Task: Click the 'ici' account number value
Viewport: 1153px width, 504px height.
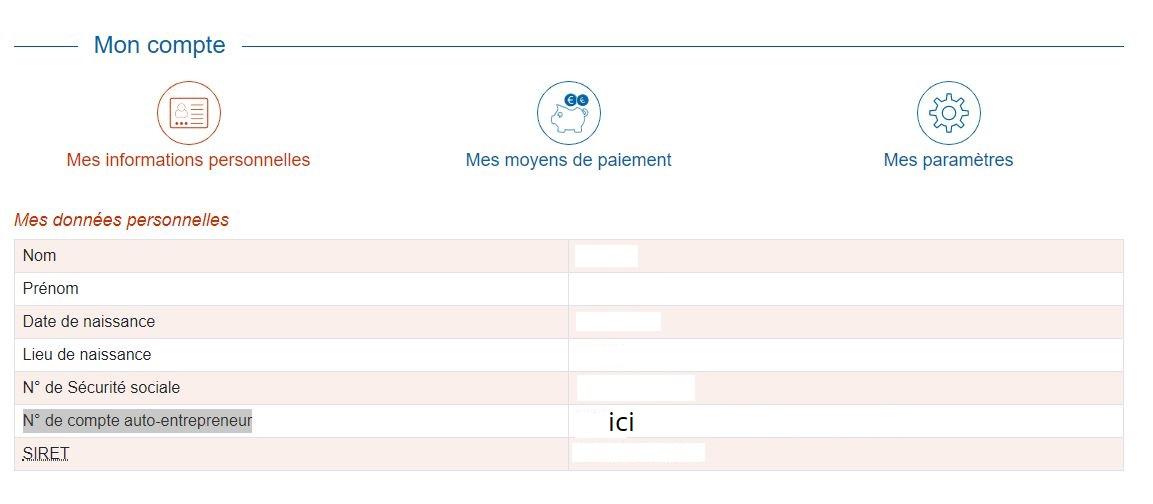Action: [621, 422]
